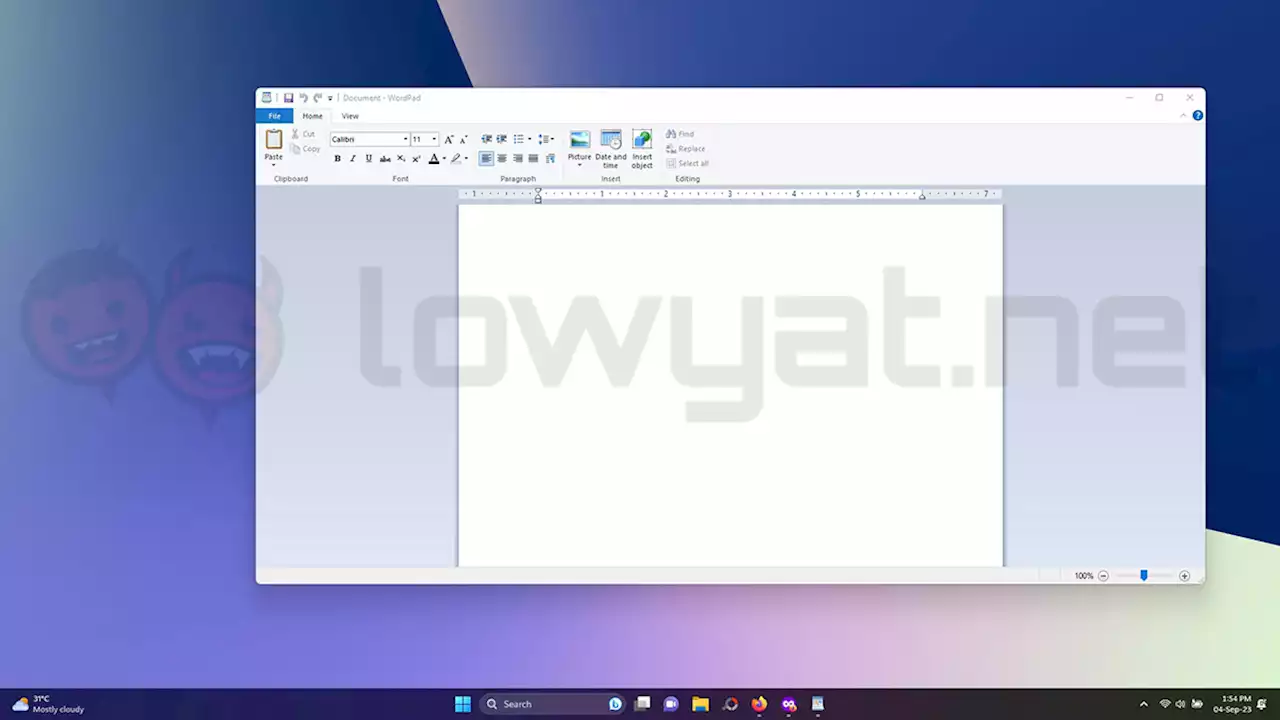
Task: Click Undo arrow in quick access toolbar
Action: click(303, 98)
